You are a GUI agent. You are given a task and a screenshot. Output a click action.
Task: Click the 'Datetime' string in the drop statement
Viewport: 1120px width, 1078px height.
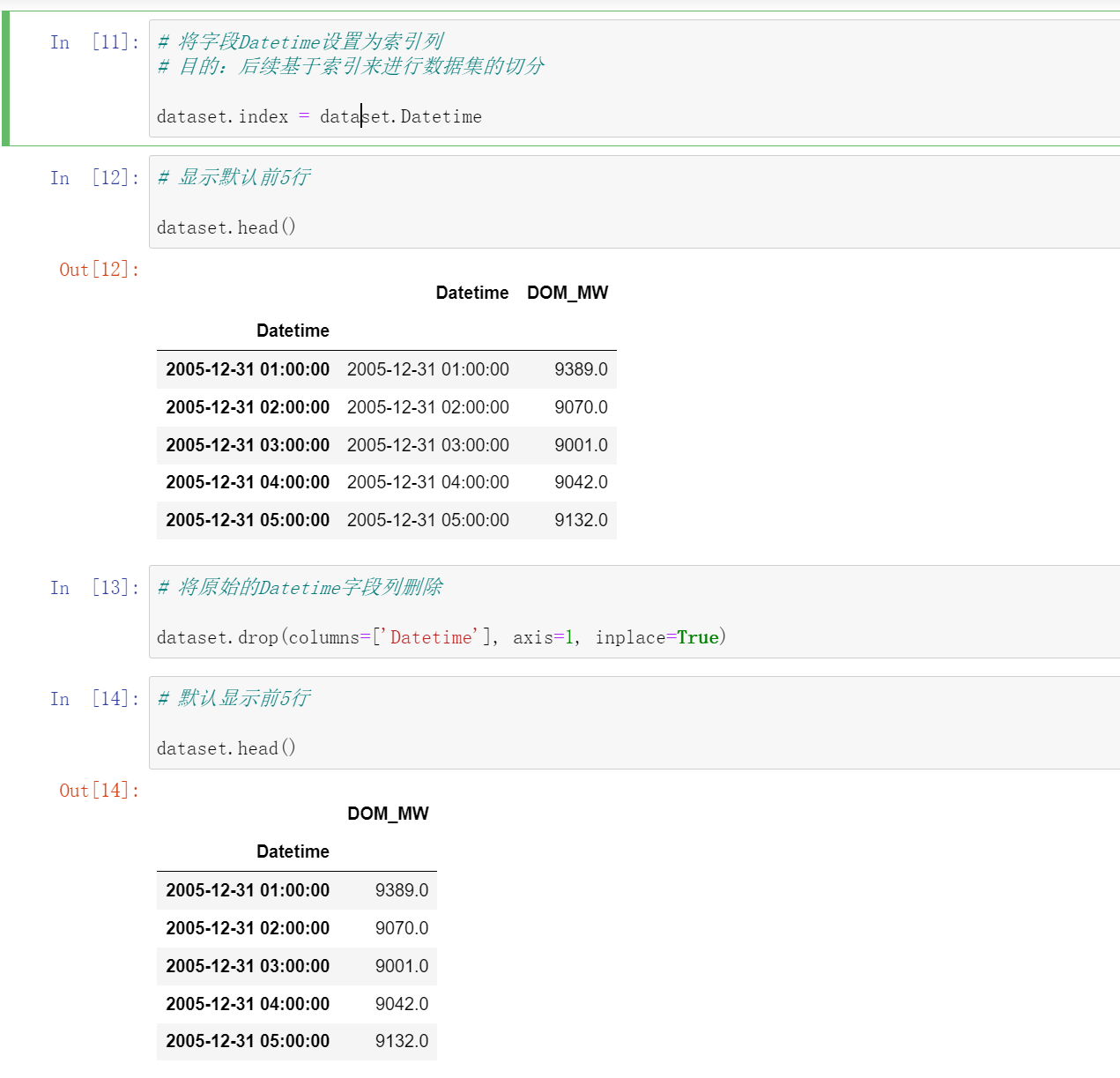point(431,637)
